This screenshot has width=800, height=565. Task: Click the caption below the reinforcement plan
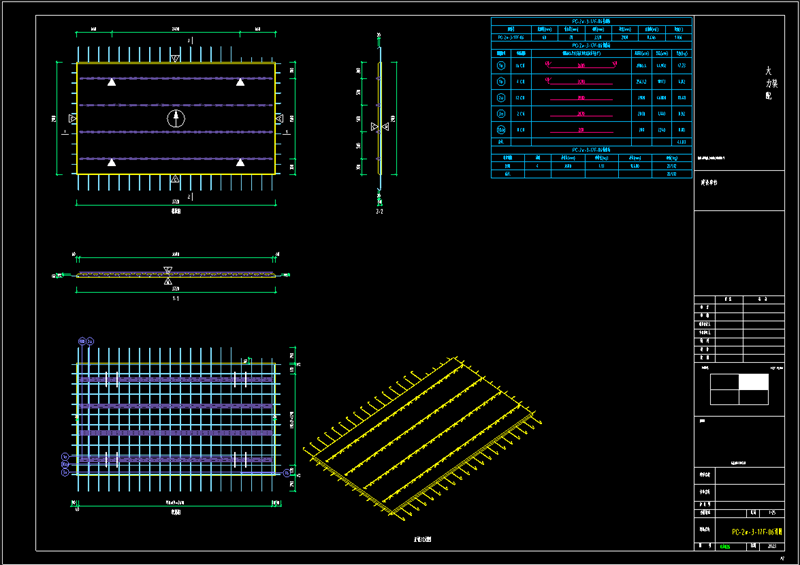click(x=176, y=512)
